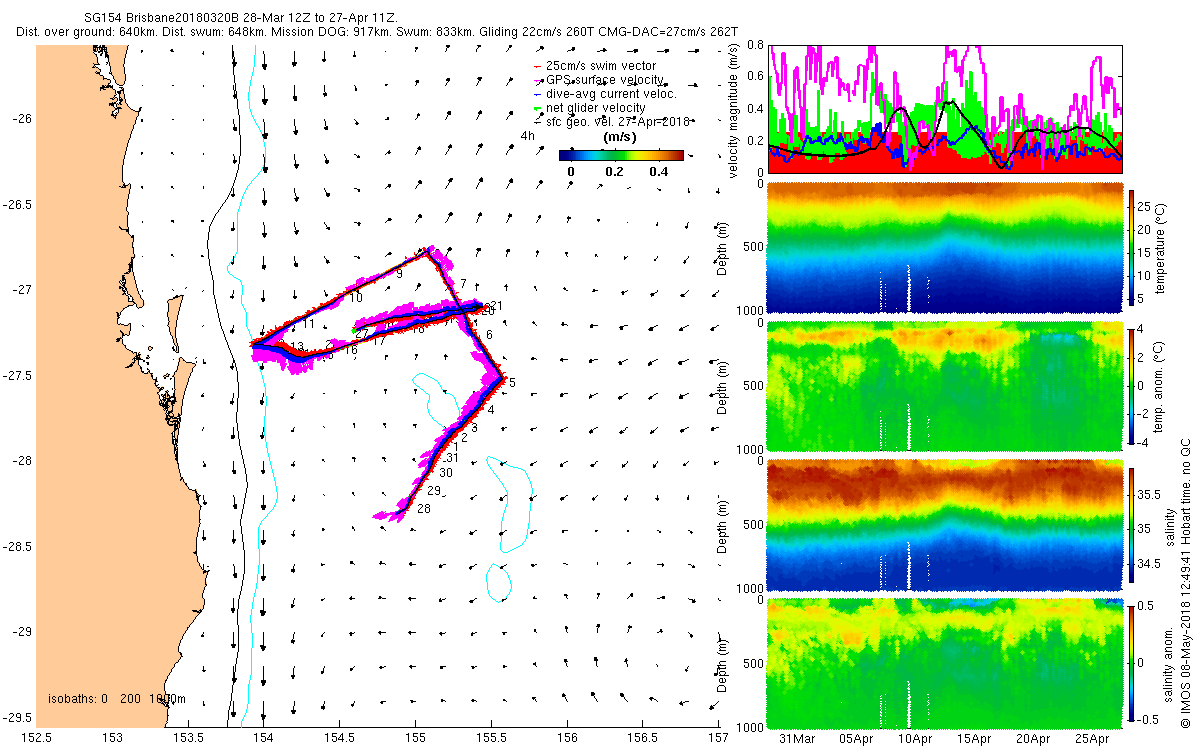Click the "05Apr" date tick label
Screen dimensions: 1200x750
point(857,740)
